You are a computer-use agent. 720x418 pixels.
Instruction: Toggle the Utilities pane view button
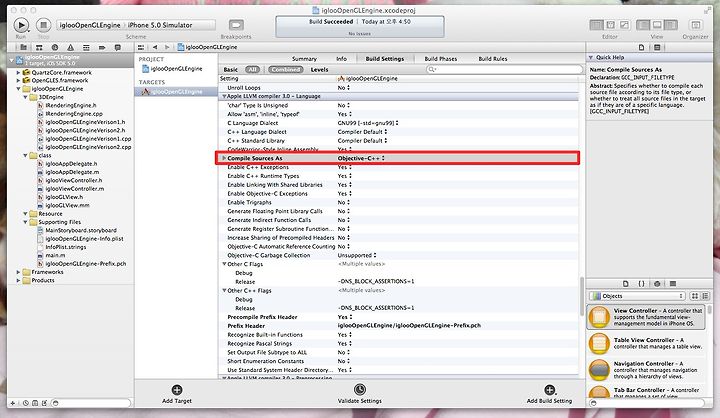(671, 25)
